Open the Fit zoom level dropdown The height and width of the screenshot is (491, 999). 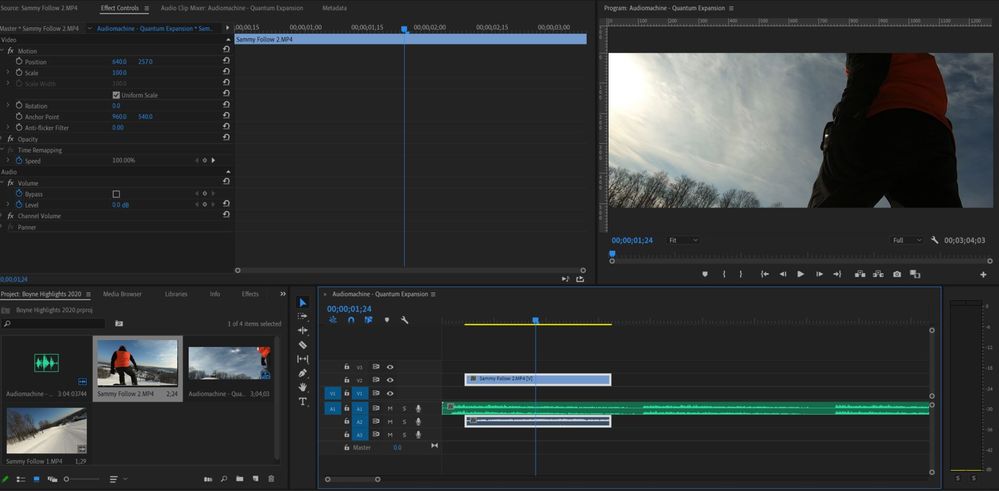point(684,240)
